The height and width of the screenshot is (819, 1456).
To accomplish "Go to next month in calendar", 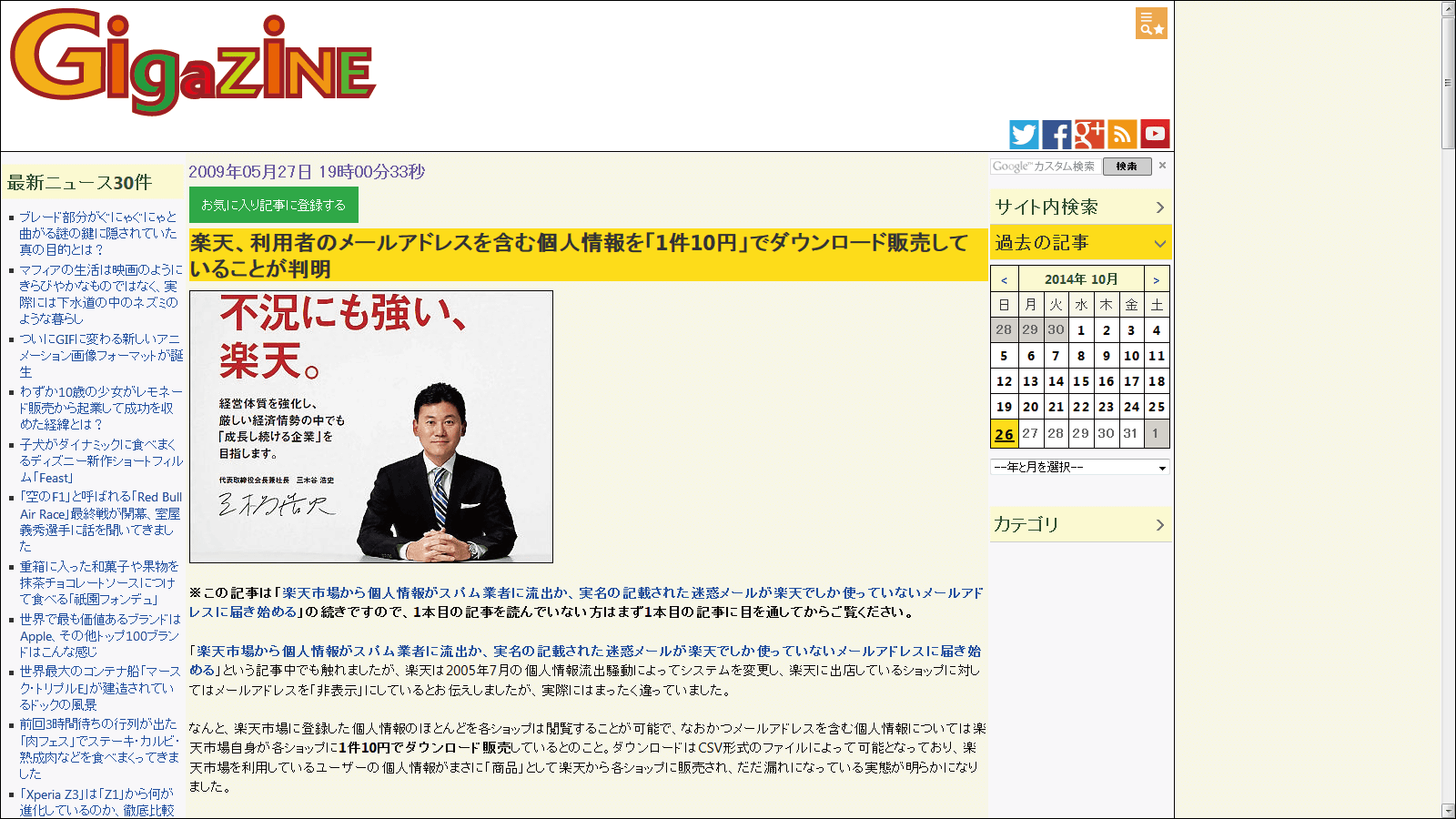I will click(x=1156, y=279).
